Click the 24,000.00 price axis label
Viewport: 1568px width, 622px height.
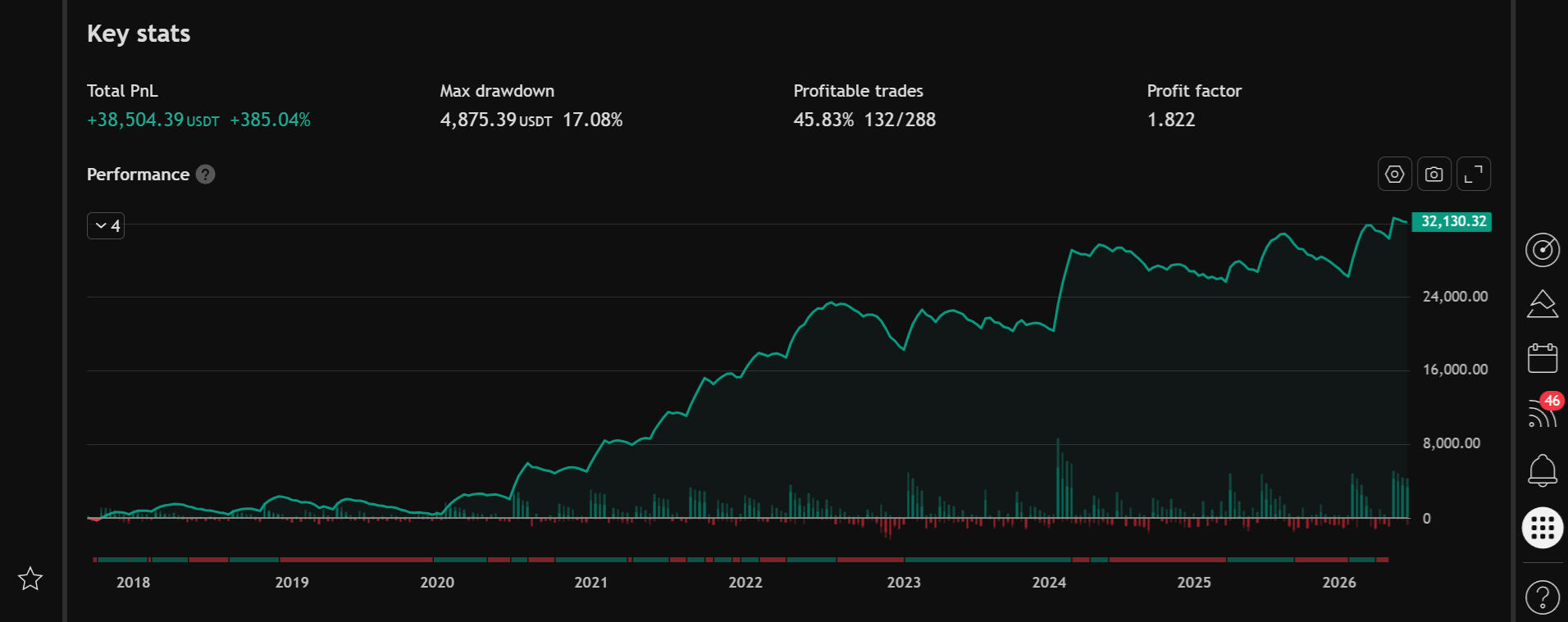pyautogui.click(x=1455, y=297)
